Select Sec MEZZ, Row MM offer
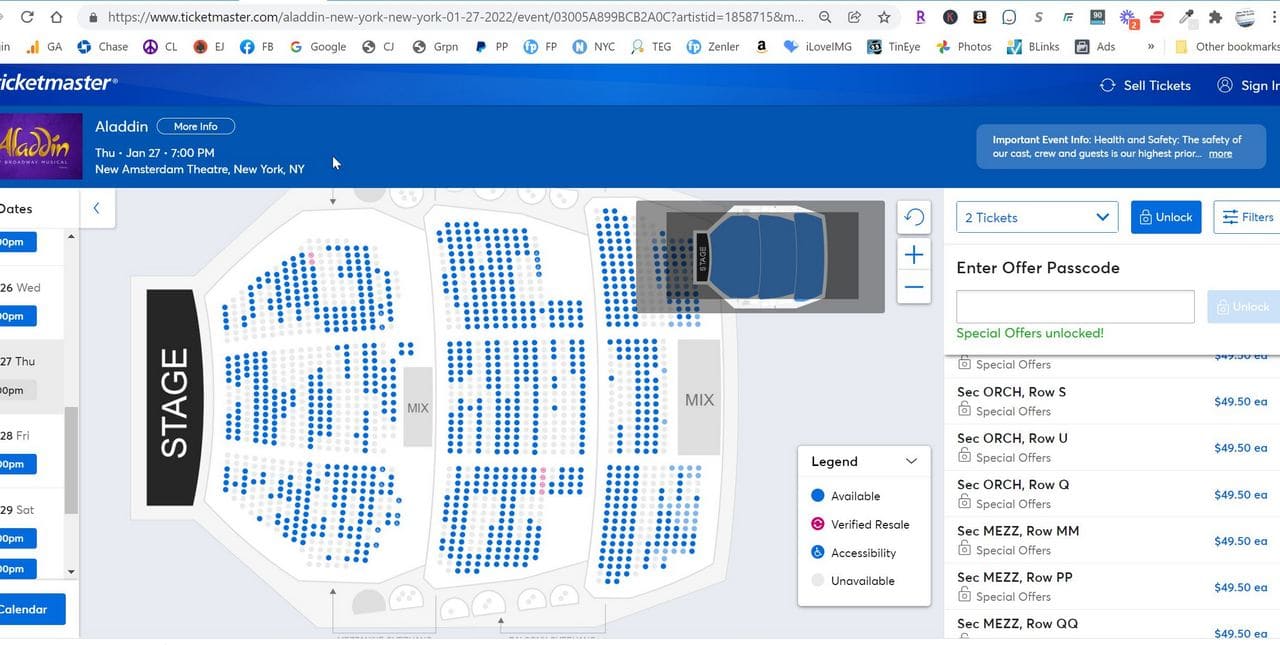Screen dimensions: 1280x645 [x=1112, y=540]
